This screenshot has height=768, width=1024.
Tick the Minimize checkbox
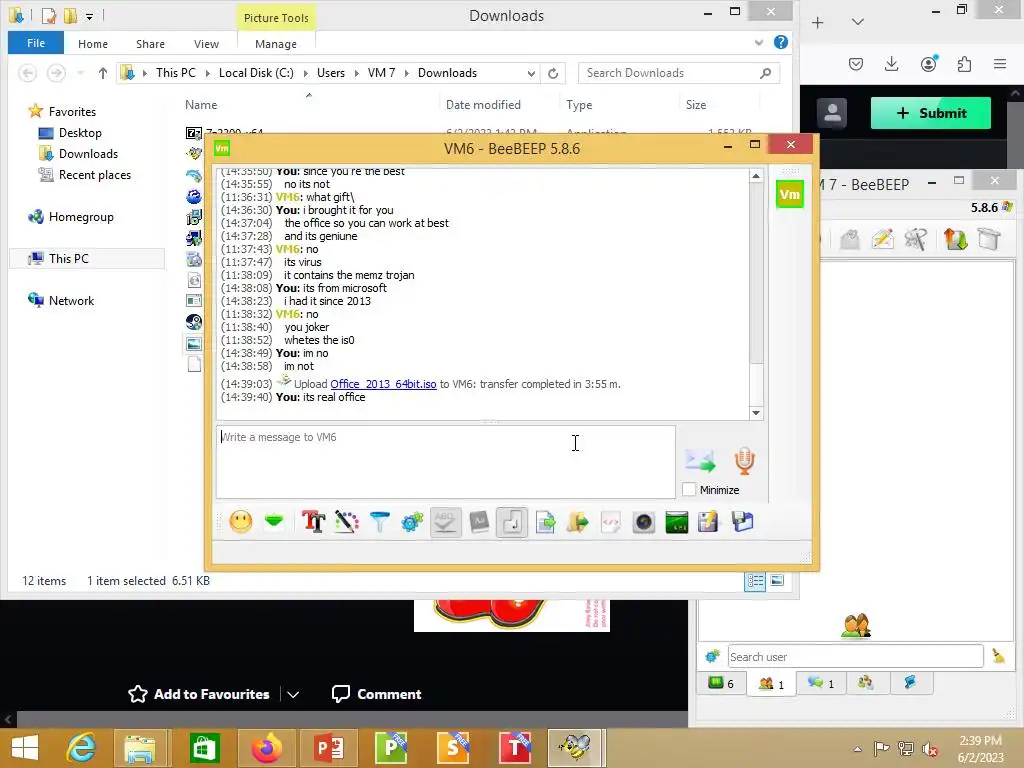689,490
